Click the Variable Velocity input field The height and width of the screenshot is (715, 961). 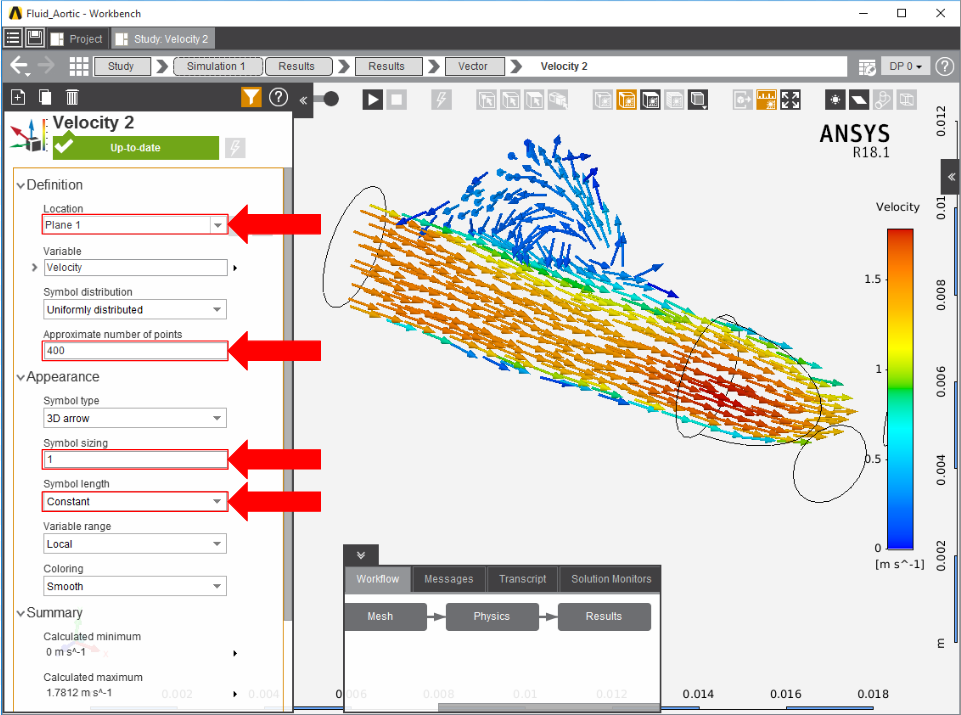pyautogui.click(x=135, y=267)
